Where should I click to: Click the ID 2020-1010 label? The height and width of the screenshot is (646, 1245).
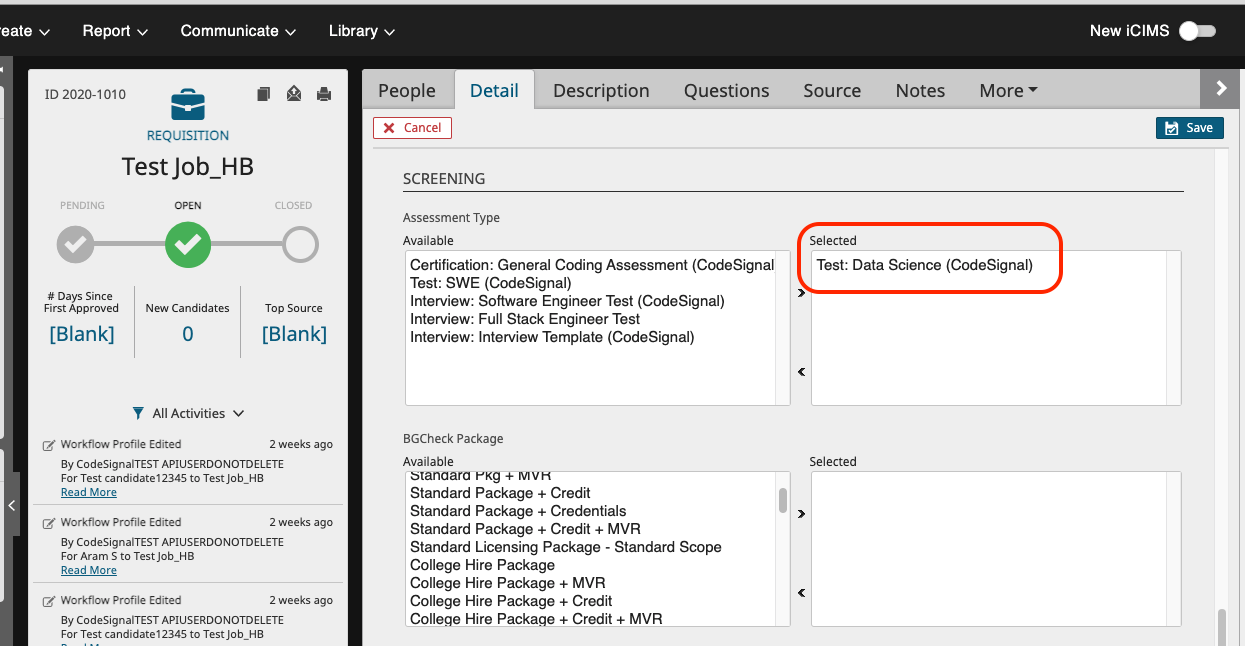coord(85,95)
